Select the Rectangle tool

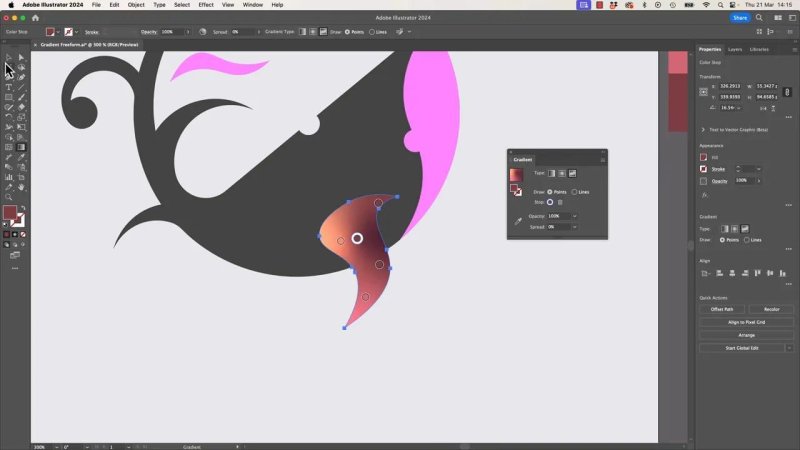[x=9, y=97]
